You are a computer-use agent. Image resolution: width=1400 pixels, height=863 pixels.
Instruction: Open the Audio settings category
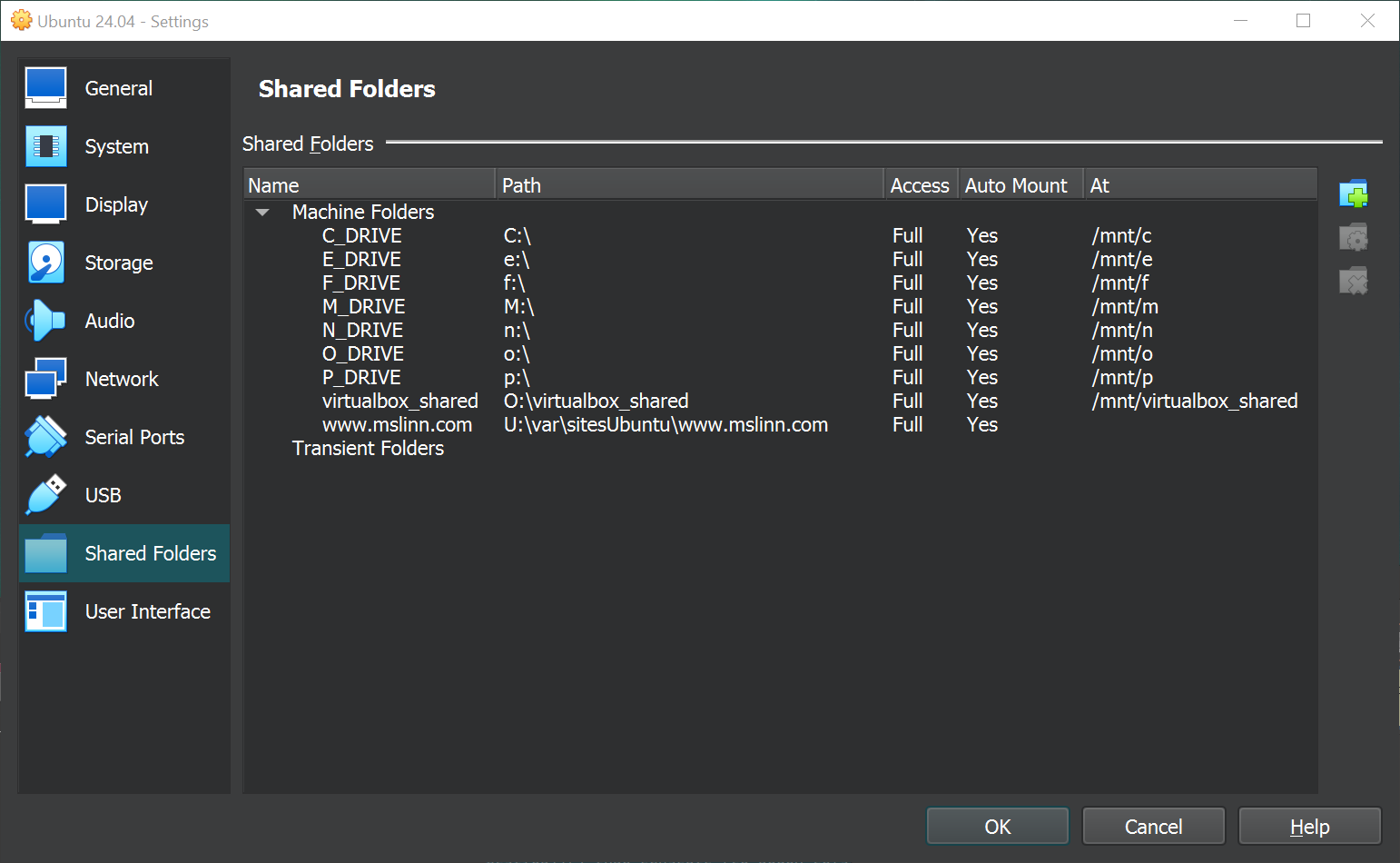click(109, 321)
